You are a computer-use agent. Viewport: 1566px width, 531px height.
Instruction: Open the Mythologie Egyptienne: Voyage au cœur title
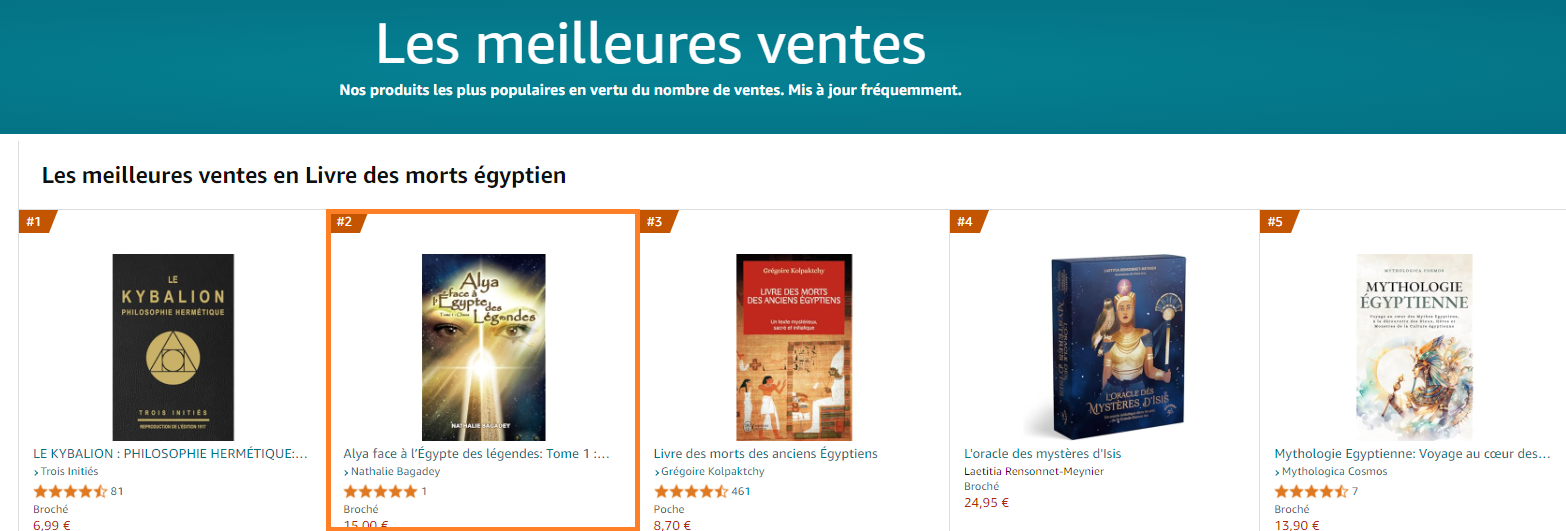pos(1413,453)
